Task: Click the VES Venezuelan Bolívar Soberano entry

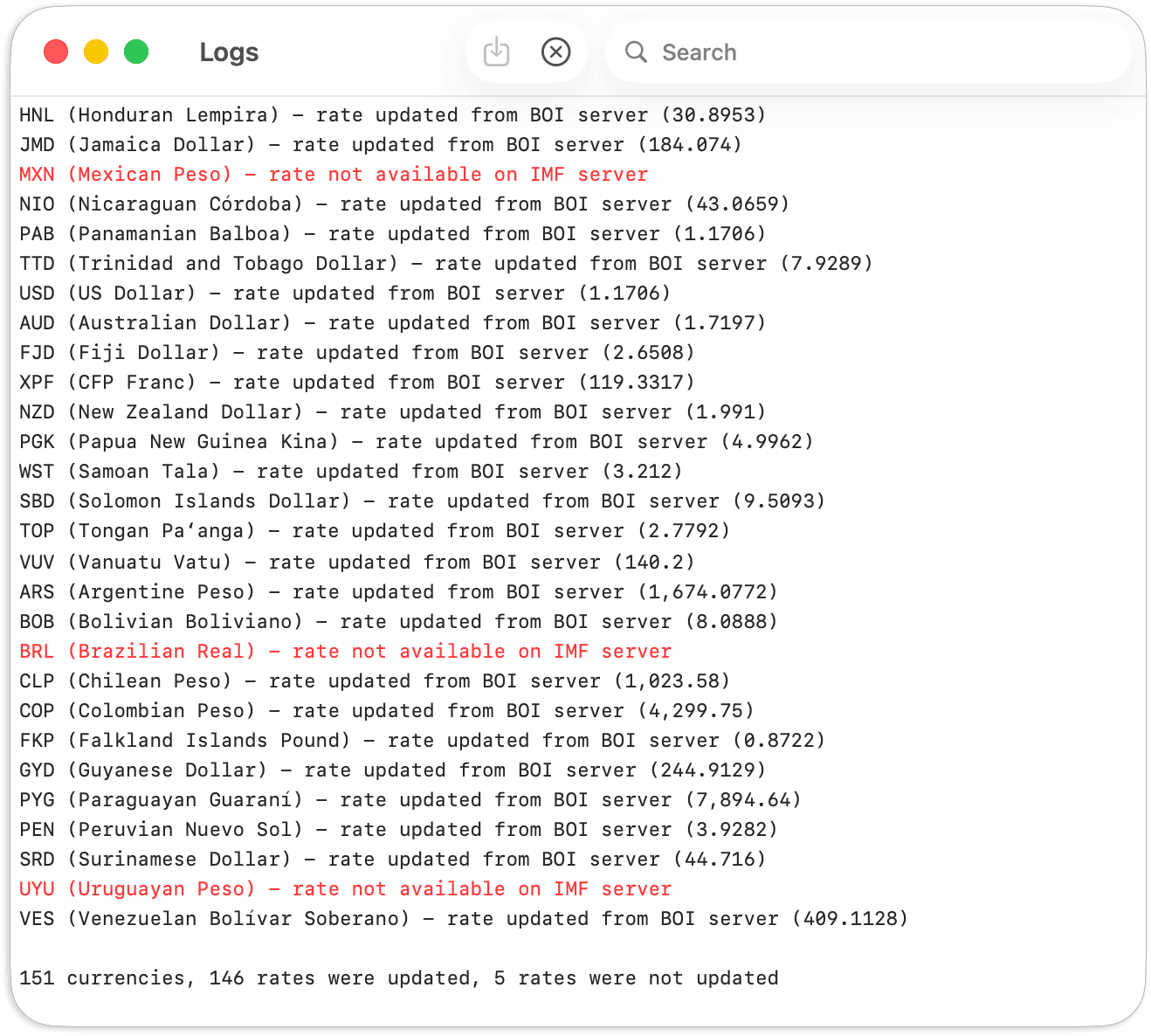Action: tap(463, 919)
